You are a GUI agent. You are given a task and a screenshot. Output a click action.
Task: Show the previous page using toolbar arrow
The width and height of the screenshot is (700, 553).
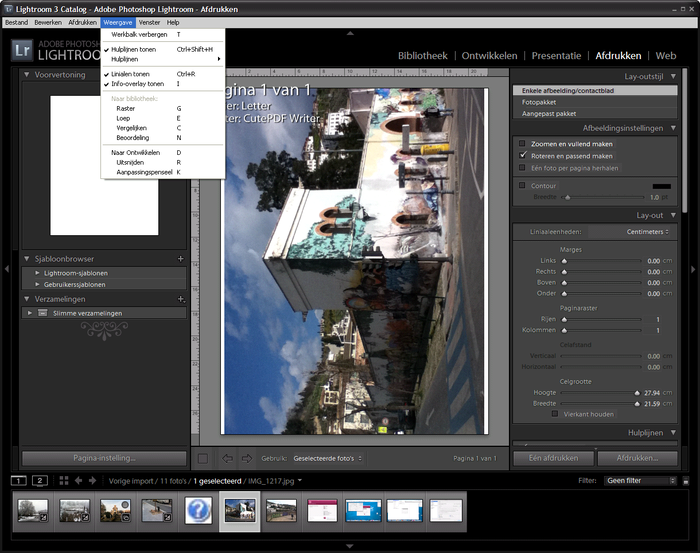[x=226, y=458]
